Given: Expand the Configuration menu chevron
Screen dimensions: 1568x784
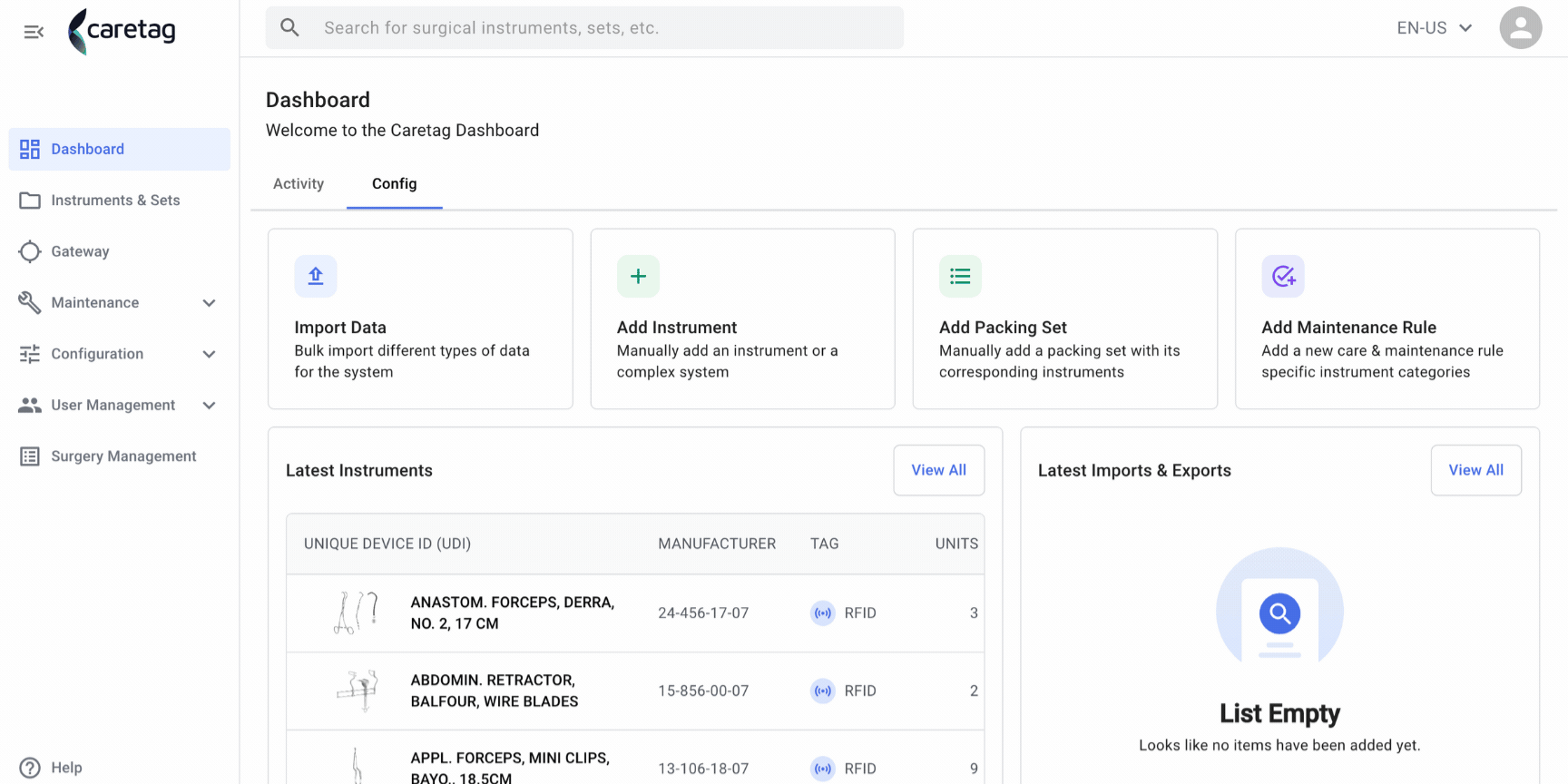Looking at the screenshot, I should point(209,354).
